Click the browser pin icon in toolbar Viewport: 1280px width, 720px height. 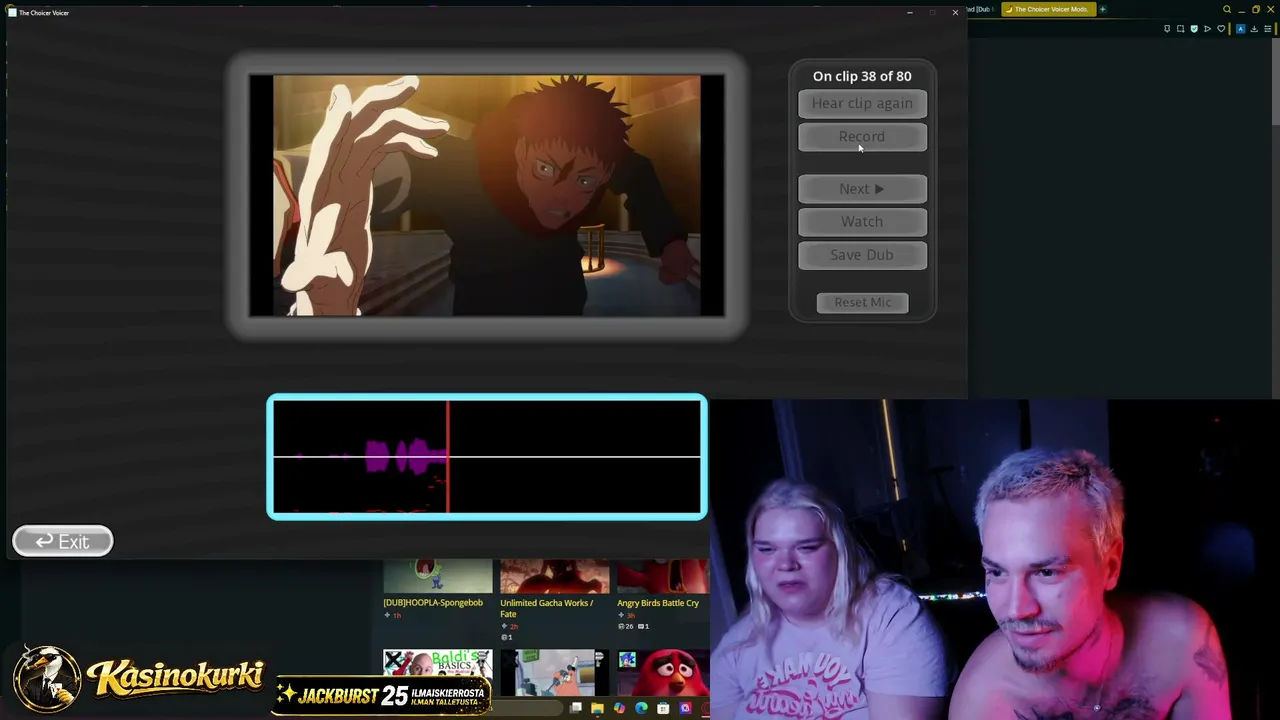pos(1167,29)
